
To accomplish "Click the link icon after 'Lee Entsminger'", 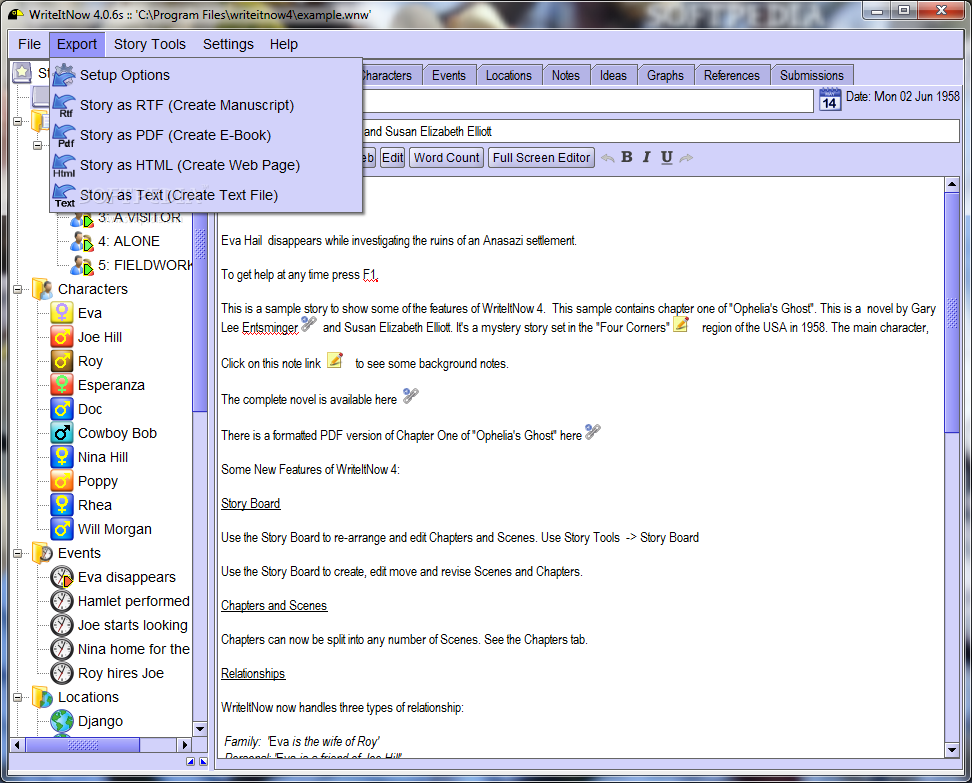I will click(x=309, y=324).
